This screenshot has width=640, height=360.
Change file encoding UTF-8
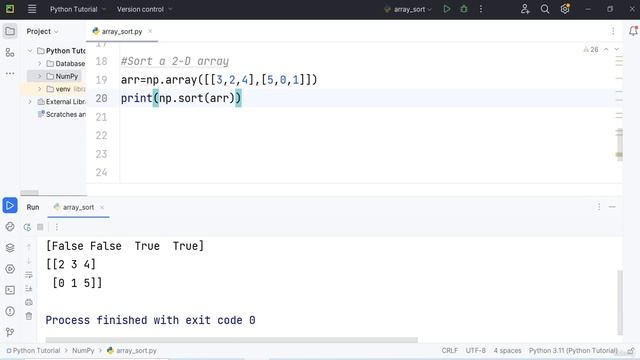coord(476,351)
